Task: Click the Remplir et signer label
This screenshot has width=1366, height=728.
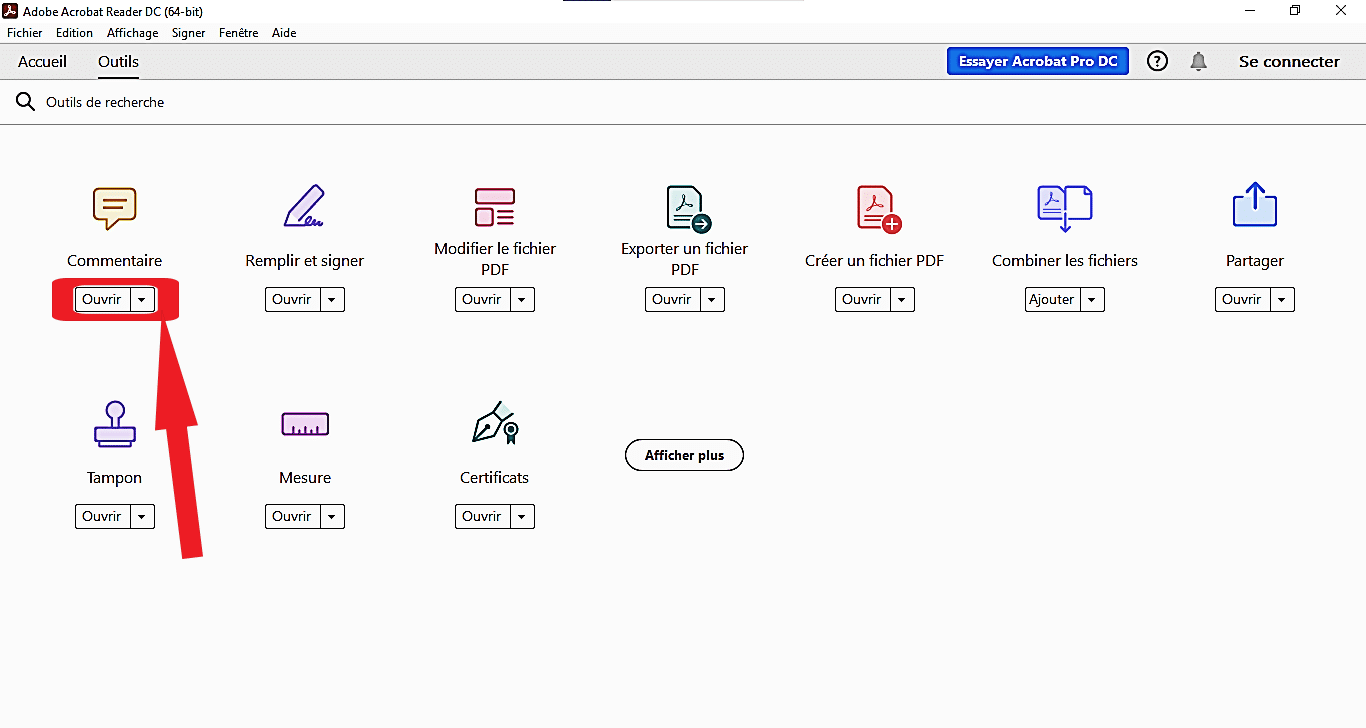Action: 305,261
